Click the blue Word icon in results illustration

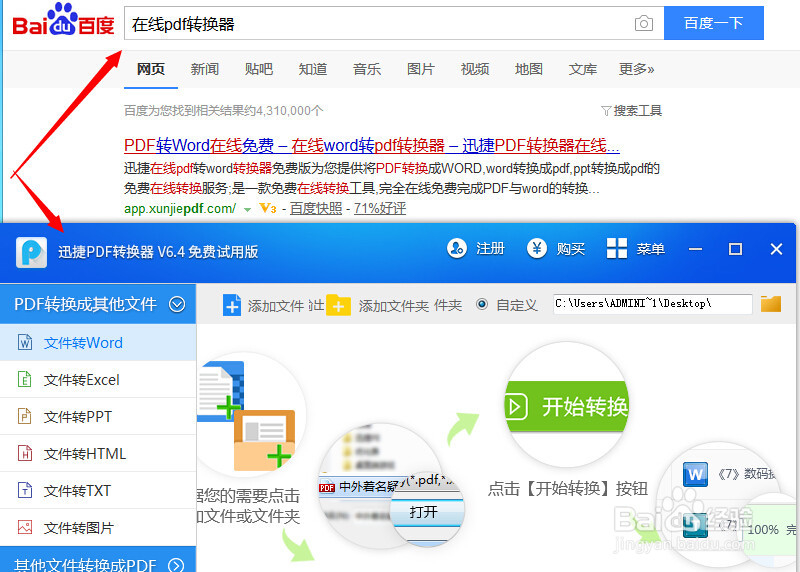tap(695, 475)
